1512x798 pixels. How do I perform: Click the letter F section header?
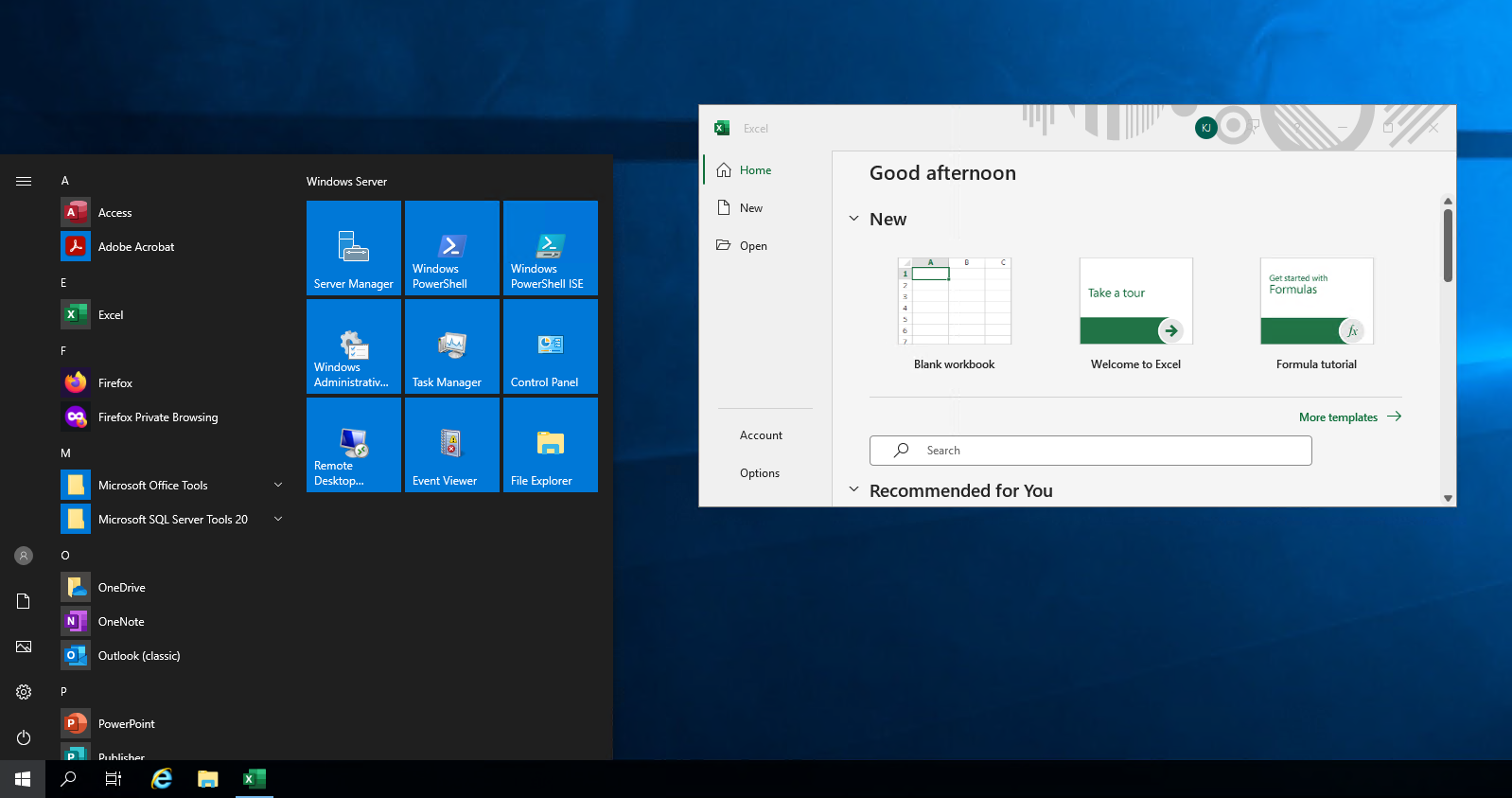(x=63, y=351)
